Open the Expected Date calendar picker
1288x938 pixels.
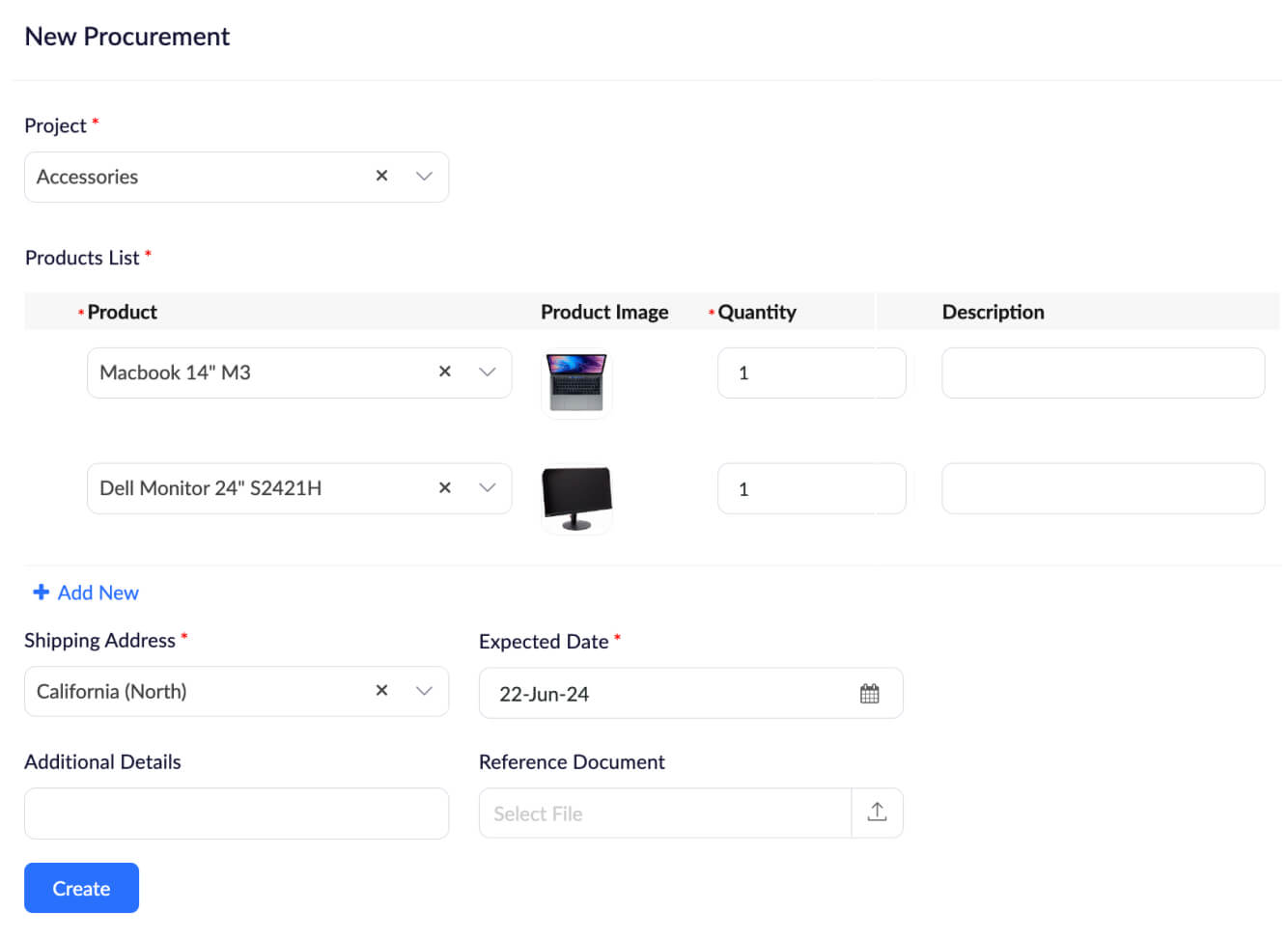(x=869, y=694)
